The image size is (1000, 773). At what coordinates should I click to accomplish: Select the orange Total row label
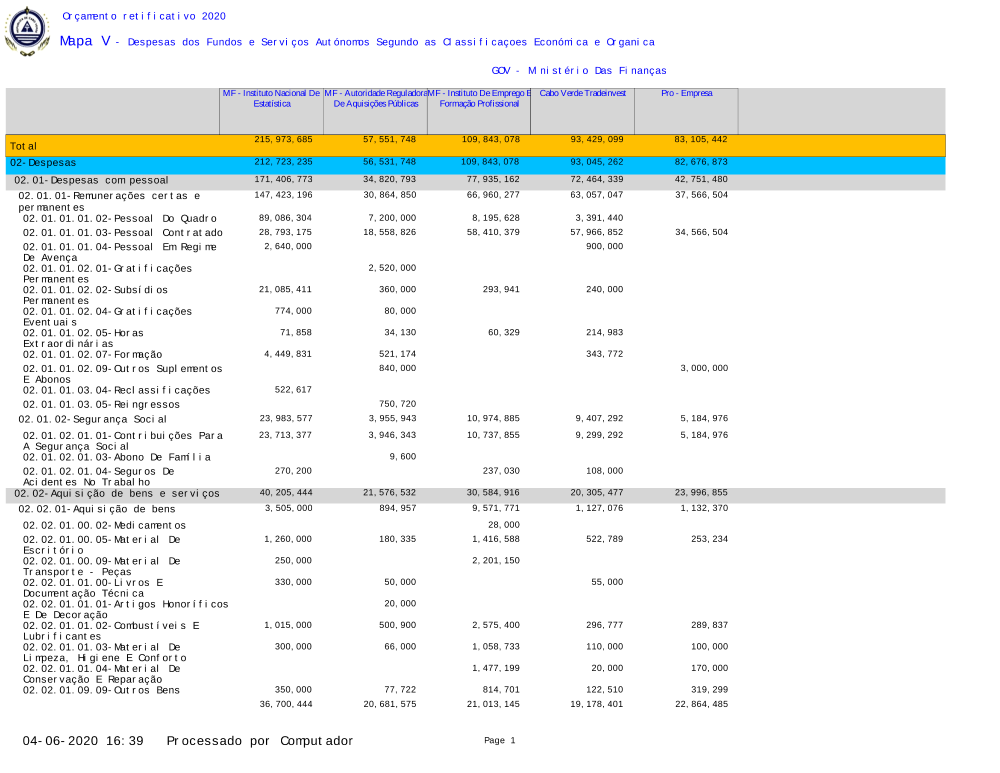click(24, 146)
